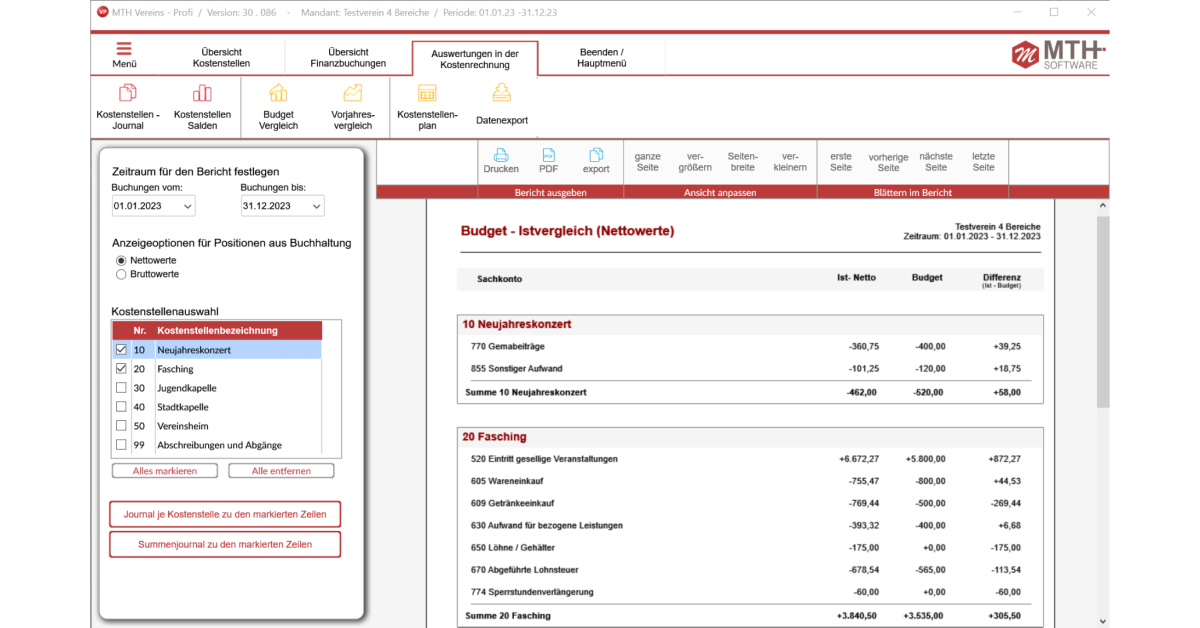This screenshot has width=1200, height=628.
Task: Open the Vorjahresvergleich icon
Action: [352, 93]
